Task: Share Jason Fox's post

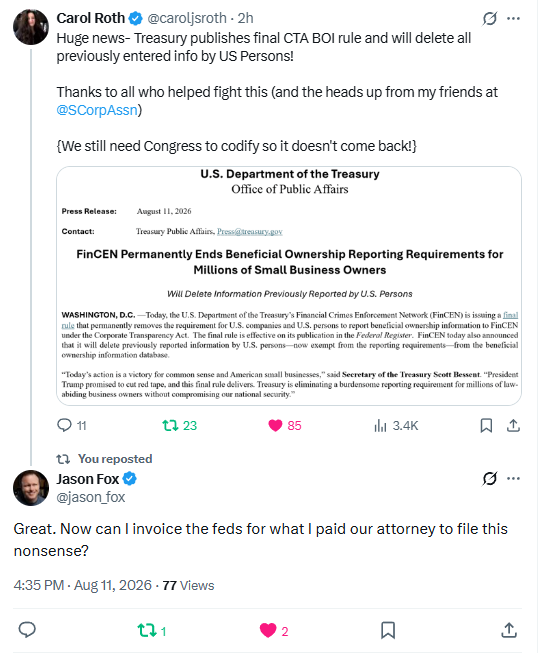Action: pyautogui.click(x=509, y=630)
